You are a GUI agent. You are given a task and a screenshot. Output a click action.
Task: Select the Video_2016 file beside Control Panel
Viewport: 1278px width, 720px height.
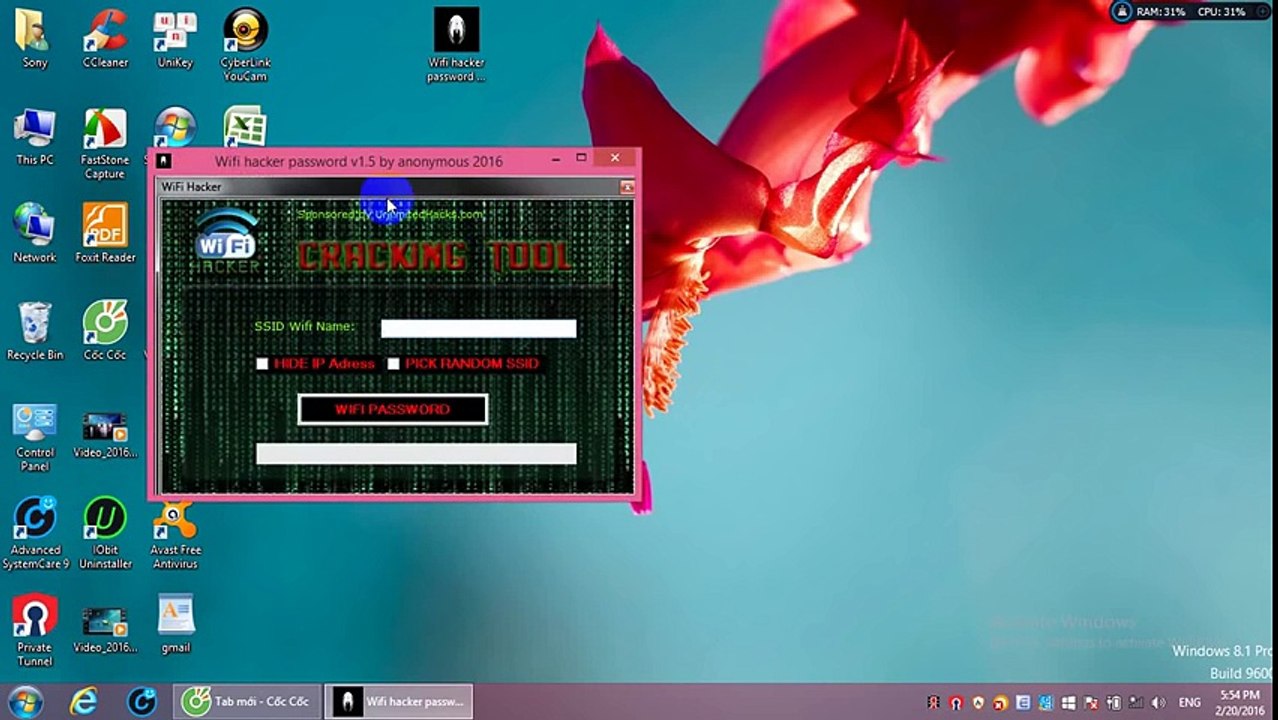[x=105, y=434]
